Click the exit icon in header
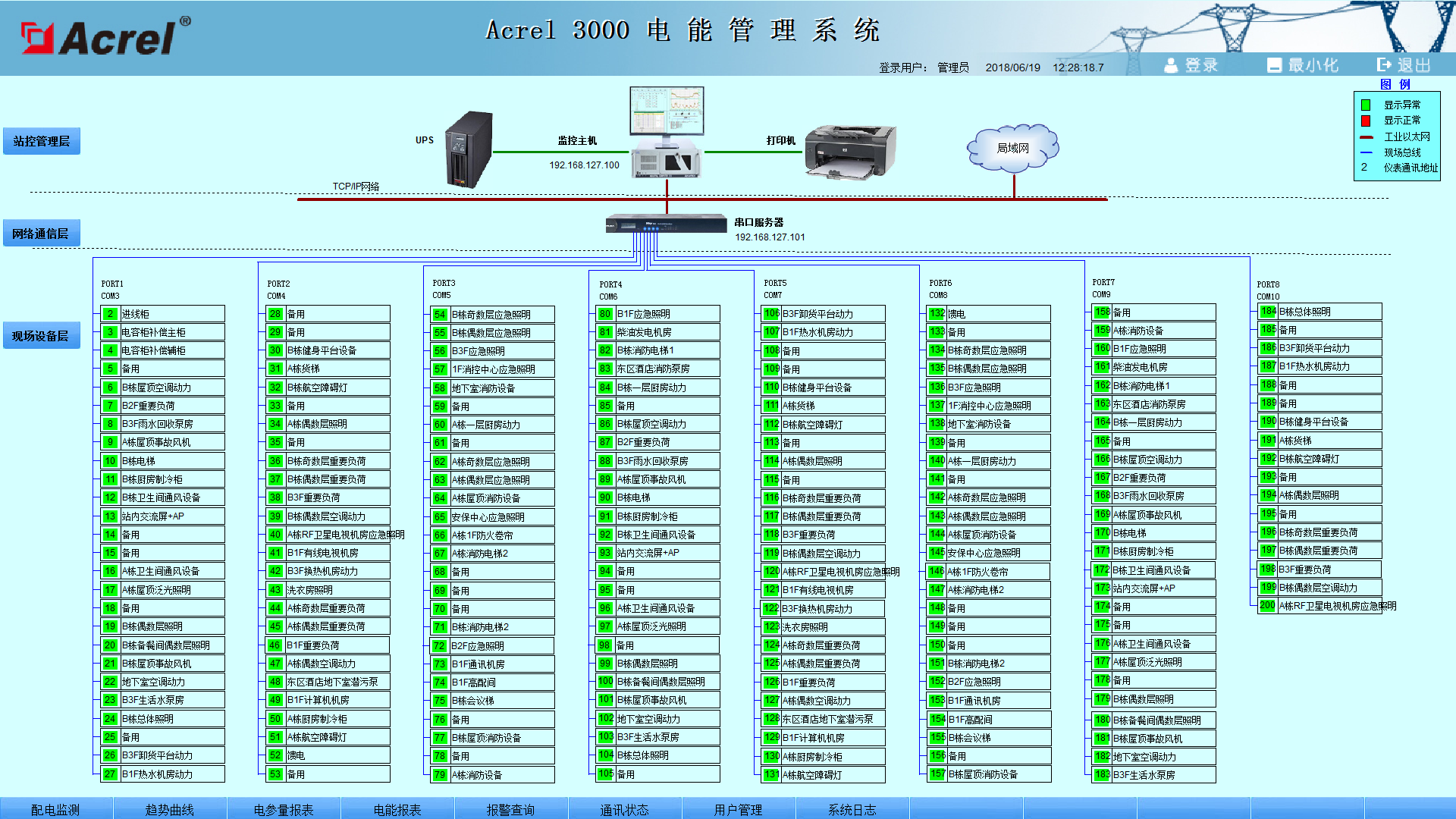This screenshot has width=1456, height=819. click(1385, 65)
